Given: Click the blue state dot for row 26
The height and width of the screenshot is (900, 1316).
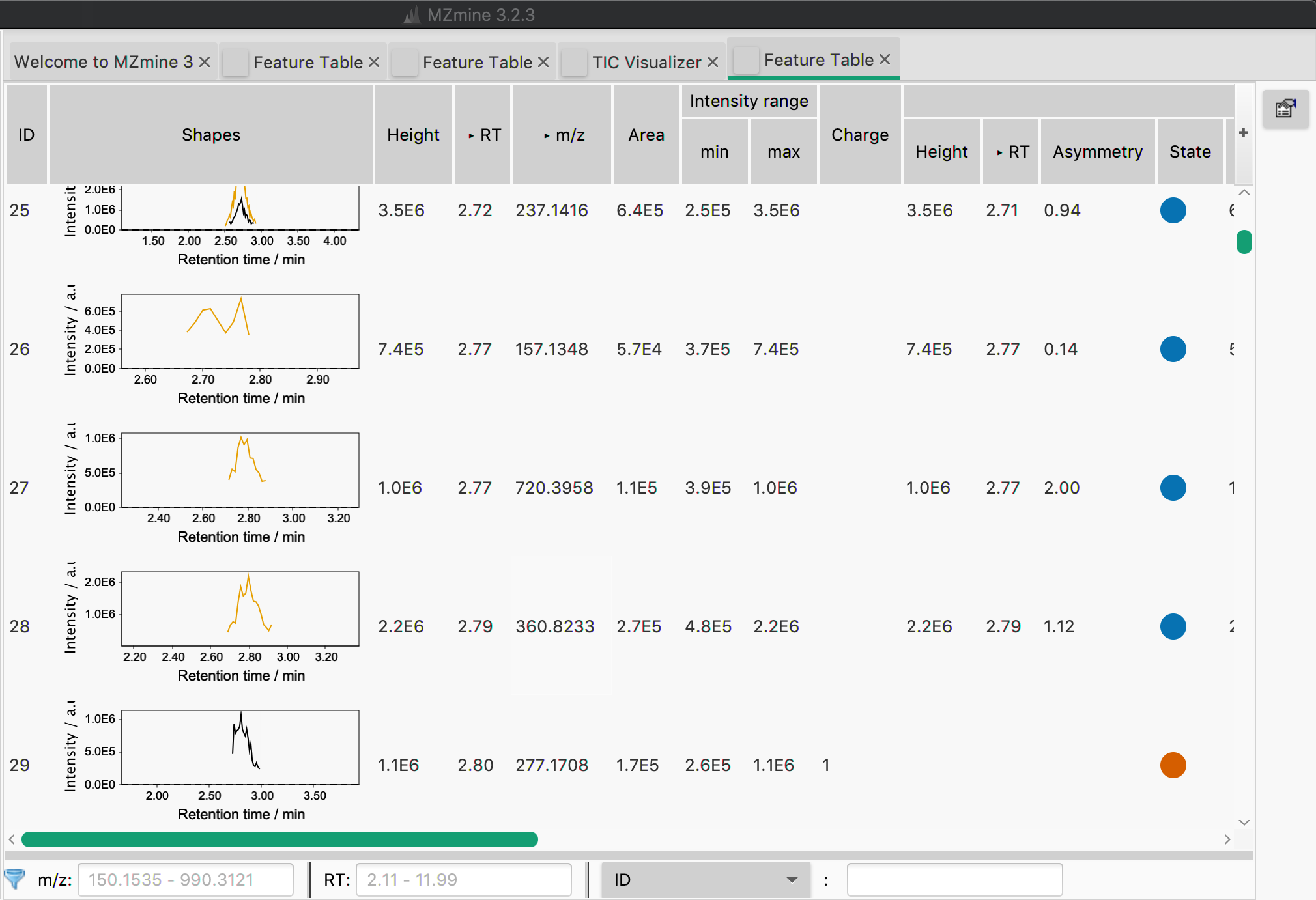Looking at the screenshot, I should (1173, 349).
